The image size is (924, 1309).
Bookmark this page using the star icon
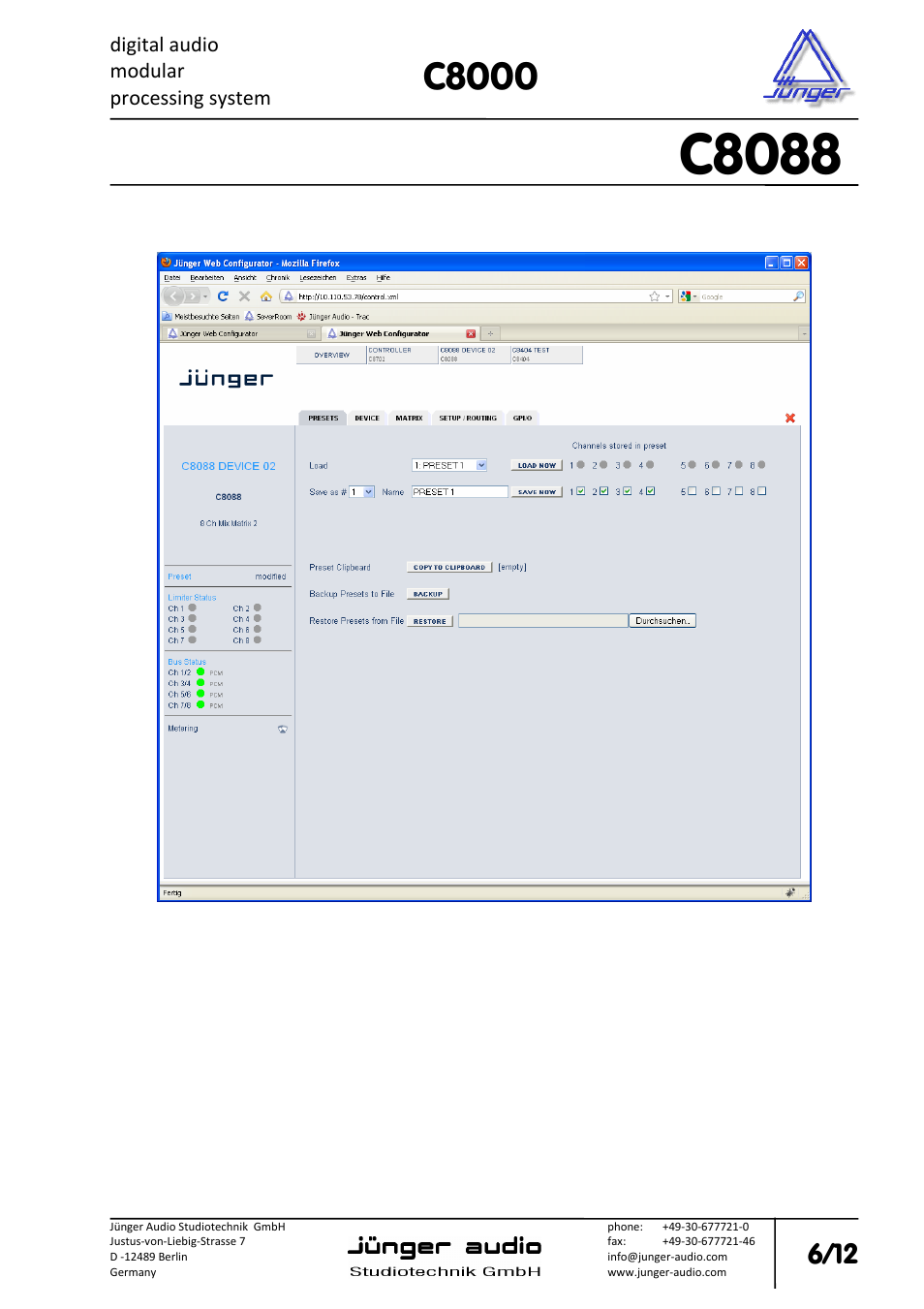click(655, 296)
